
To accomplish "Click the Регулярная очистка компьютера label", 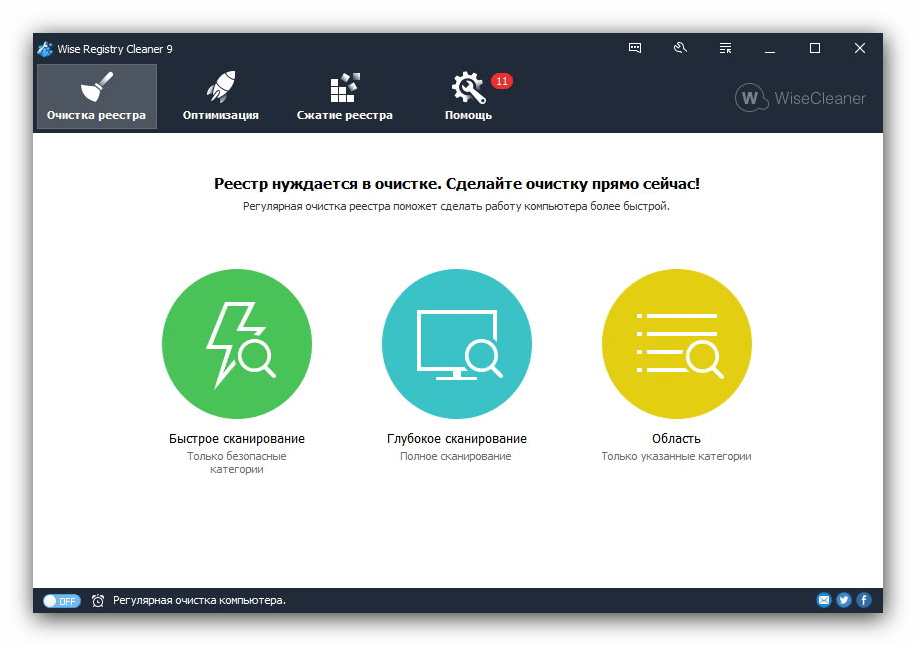I will click(198, 600).
